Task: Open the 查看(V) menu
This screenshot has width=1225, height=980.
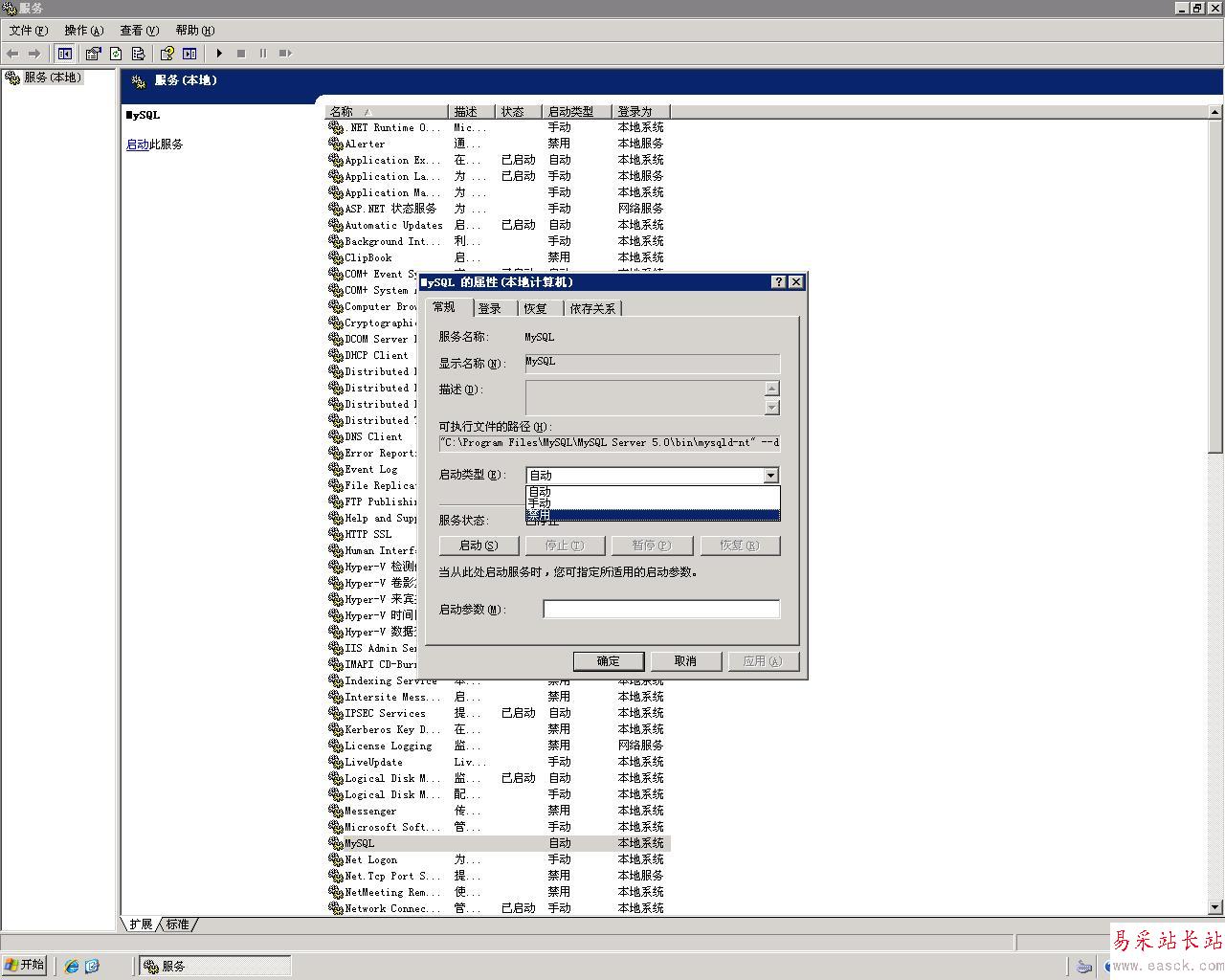Action: pyautogui.click(x=139, y=31)
